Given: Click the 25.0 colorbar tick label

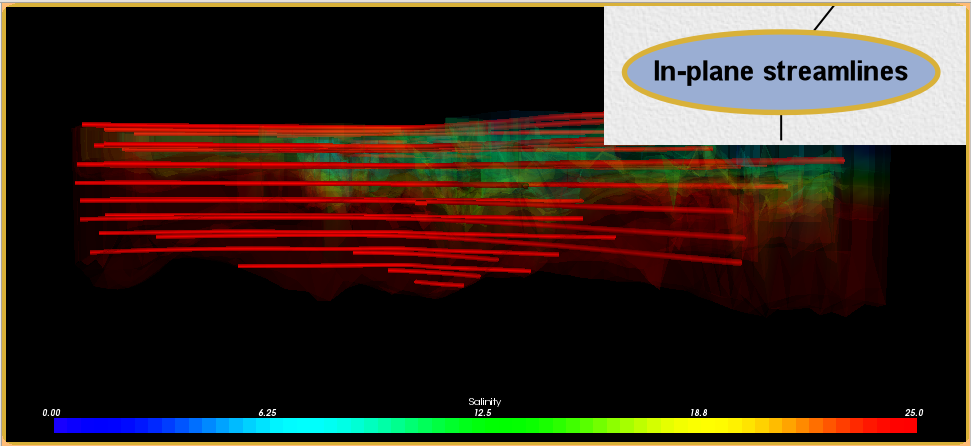Looking at the screenshot, I should 913,412.
